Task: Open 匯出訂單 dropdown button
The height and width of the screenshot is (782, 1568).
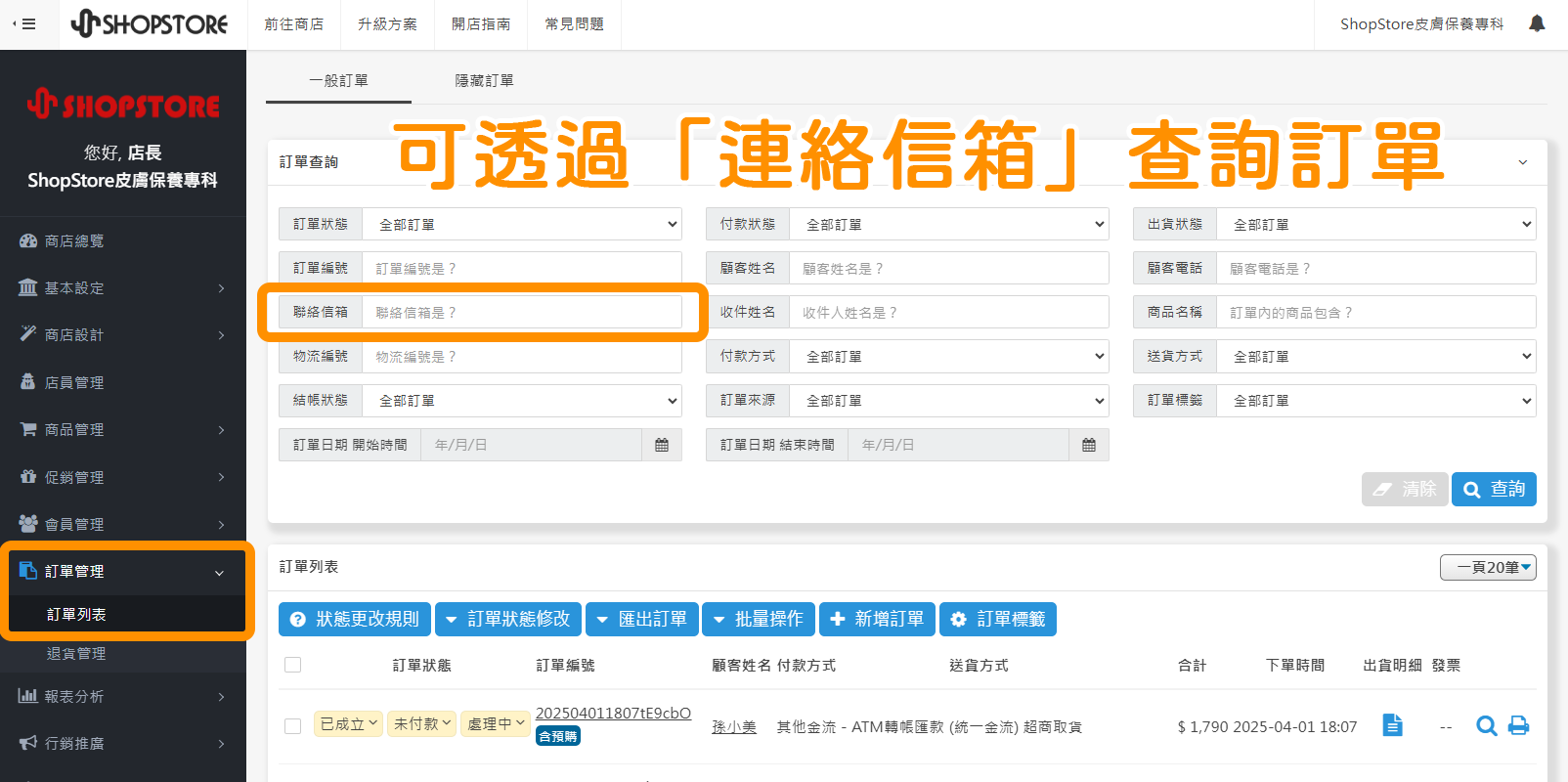Action: click(642, 619)
